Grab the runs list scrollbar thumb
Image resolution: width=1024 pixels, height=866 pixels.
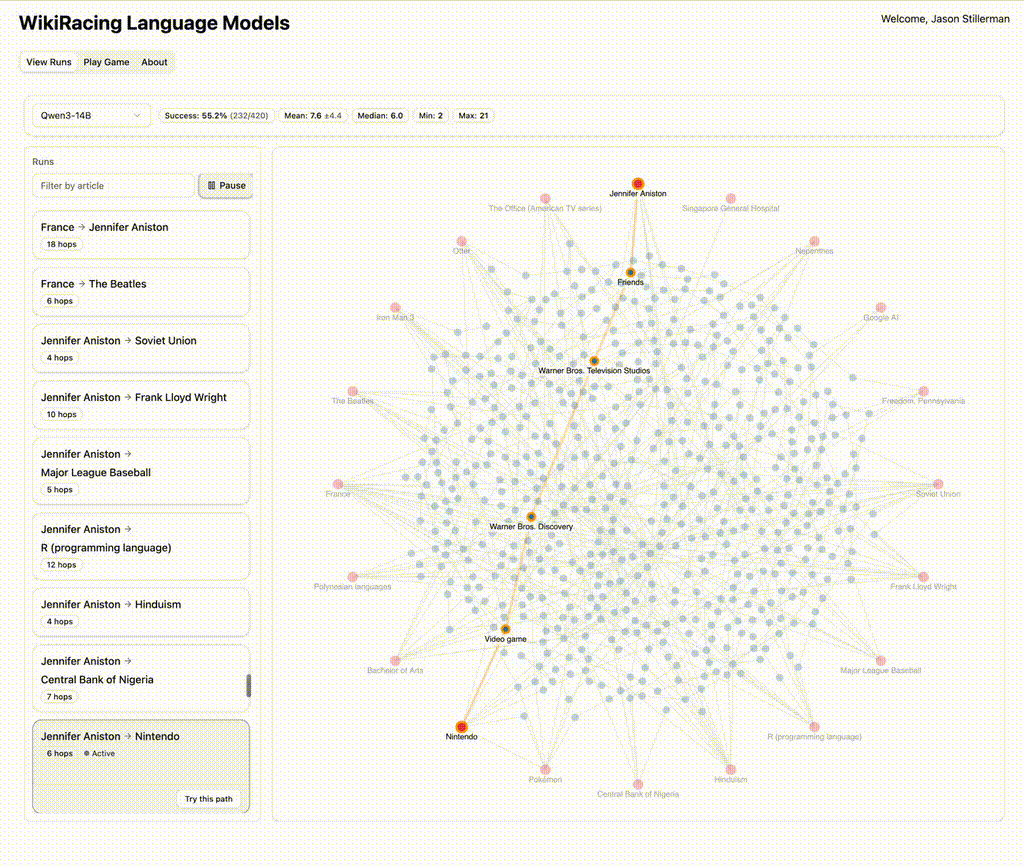click(x=248, y=686)
